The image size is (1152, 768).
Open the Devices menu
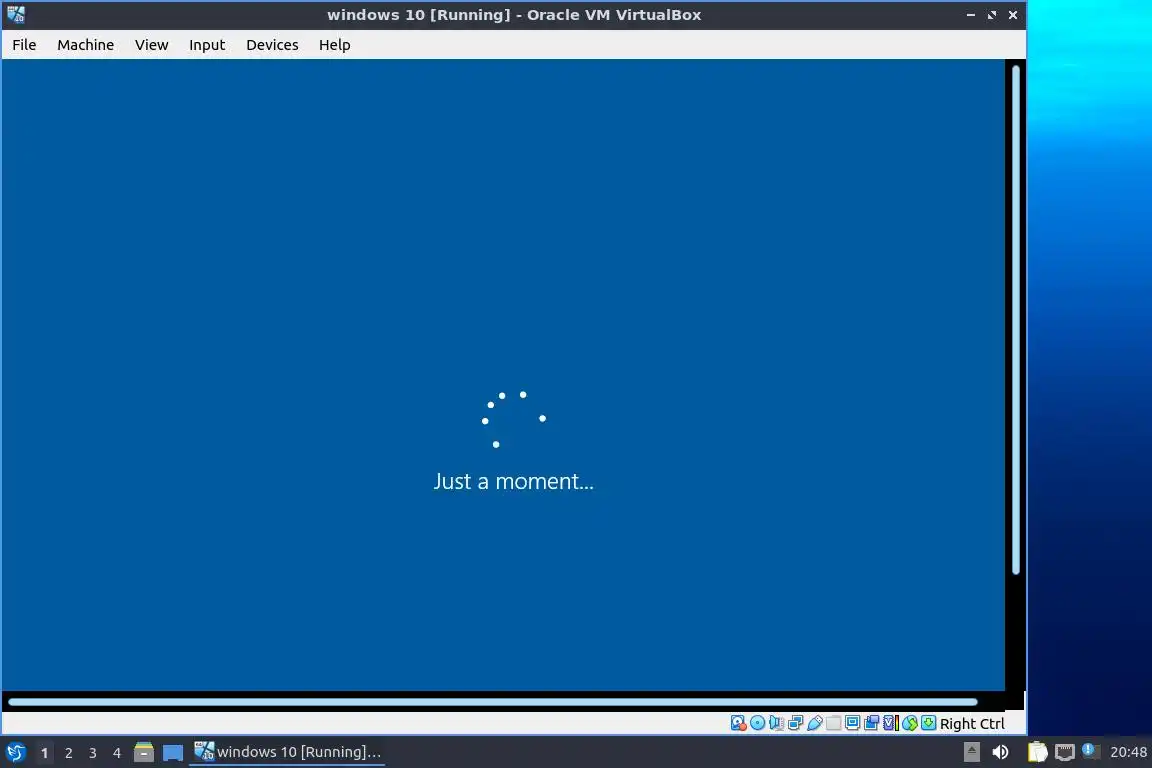272,45
